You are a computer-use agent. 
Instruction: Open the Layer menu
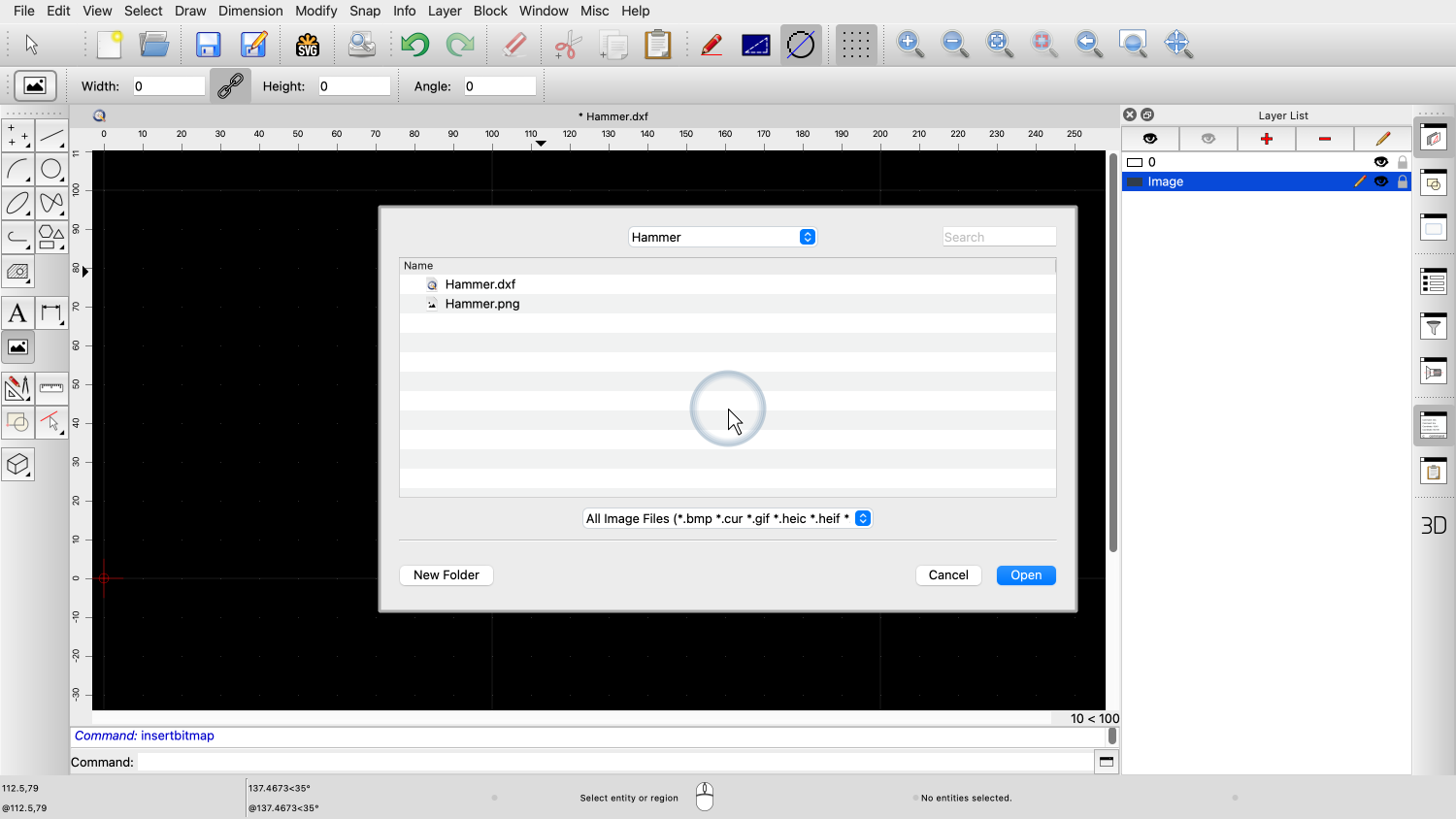tap(445, 11)
